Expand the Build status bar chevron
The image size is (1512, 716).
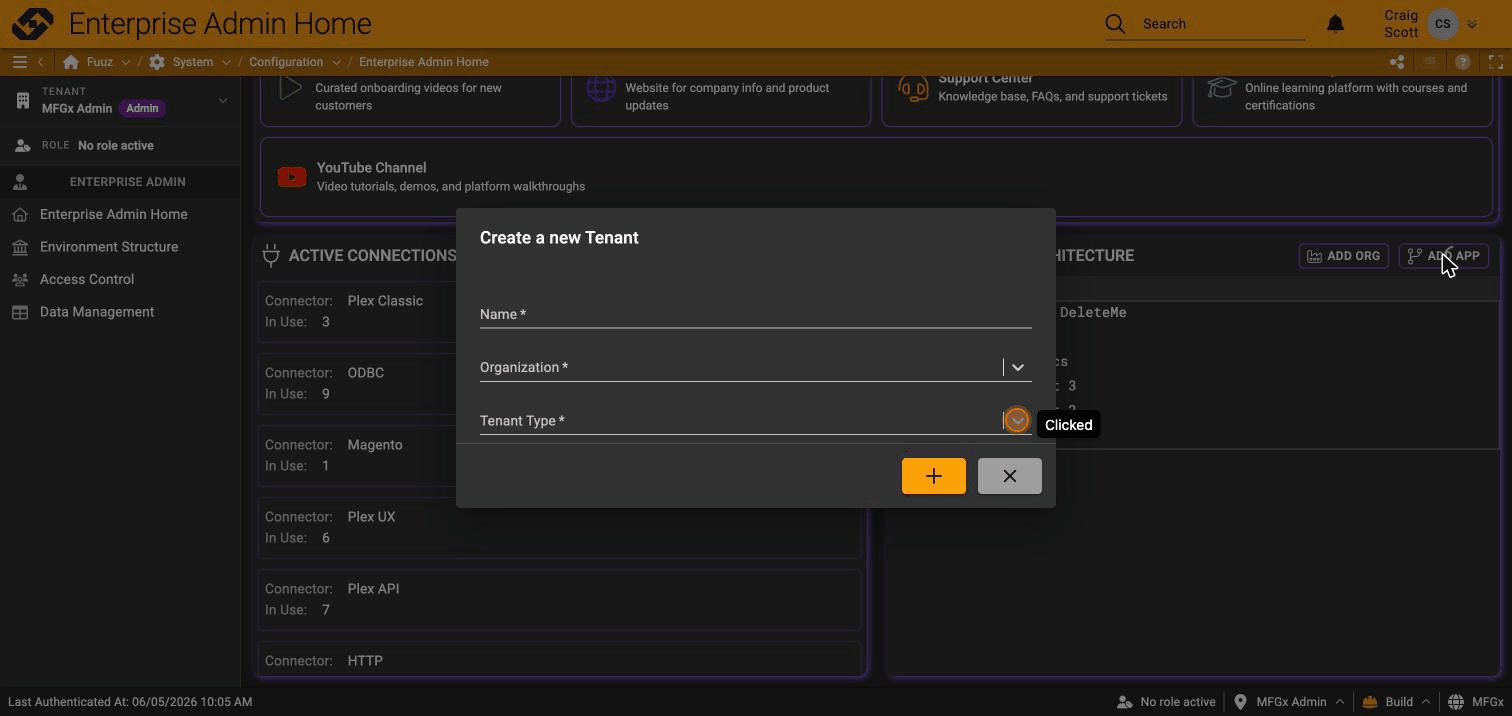click(x=1426, y=702)
